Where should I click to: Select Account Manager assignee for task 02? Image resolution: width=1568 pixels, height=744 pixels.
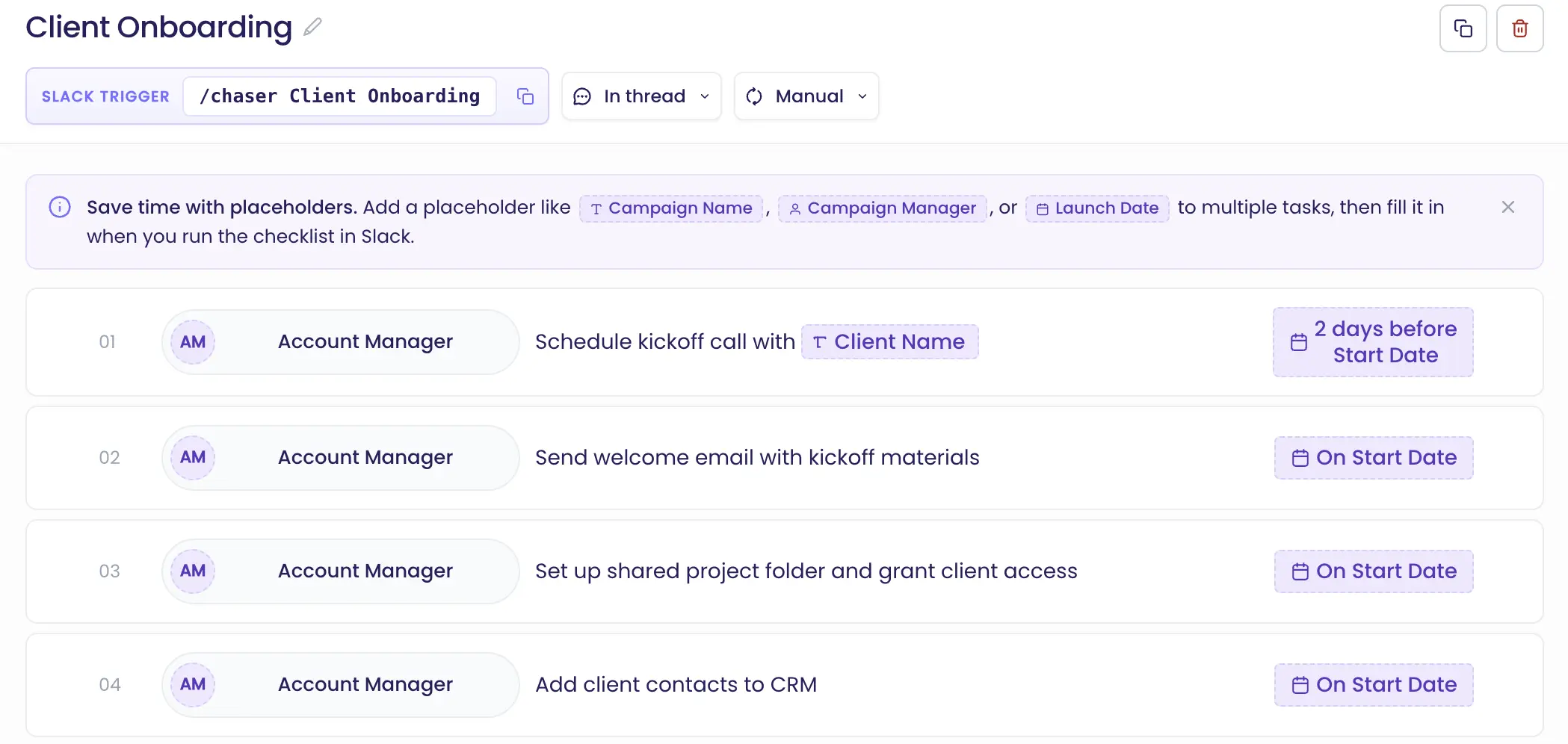click(341, 458)
